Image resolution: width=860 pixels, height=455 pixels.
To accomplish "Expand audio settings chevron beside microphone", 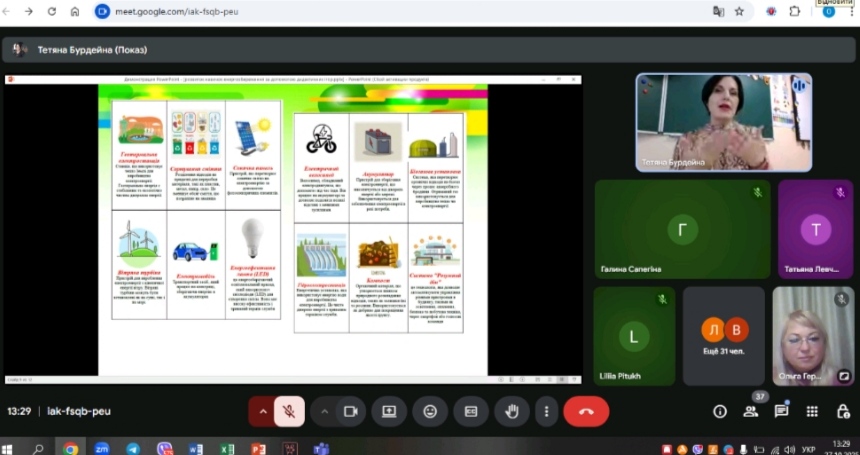I will 264,411.
